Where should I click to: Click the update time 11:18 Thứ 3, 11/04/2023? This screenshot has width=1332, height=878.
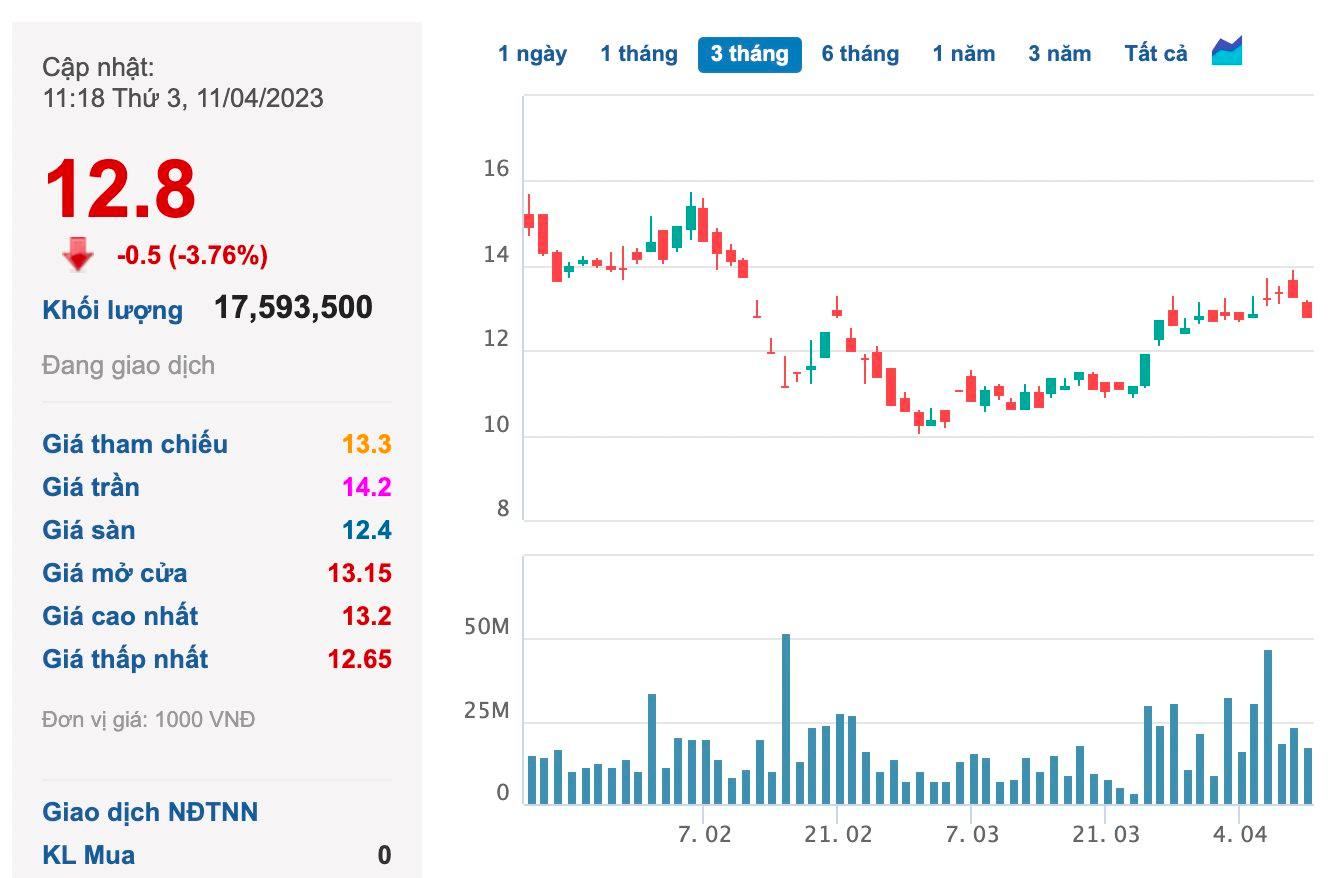click(x=183, y=98)
